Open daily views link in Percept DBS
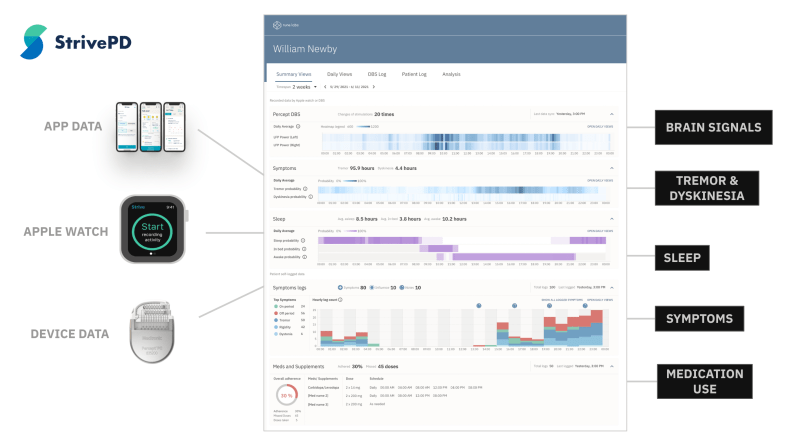 600,127
